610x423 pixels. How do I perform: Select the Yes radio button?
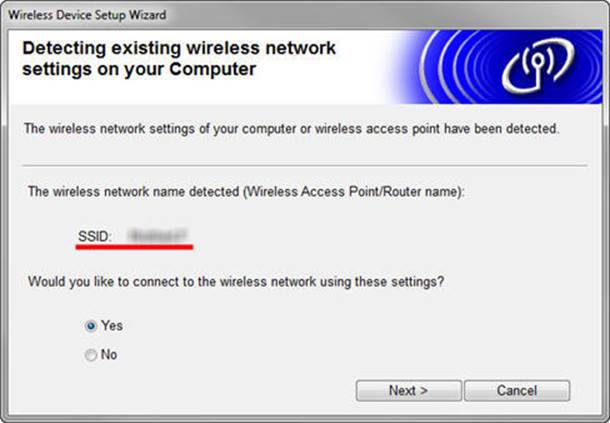pyautogui.click(x=91, y=325)
